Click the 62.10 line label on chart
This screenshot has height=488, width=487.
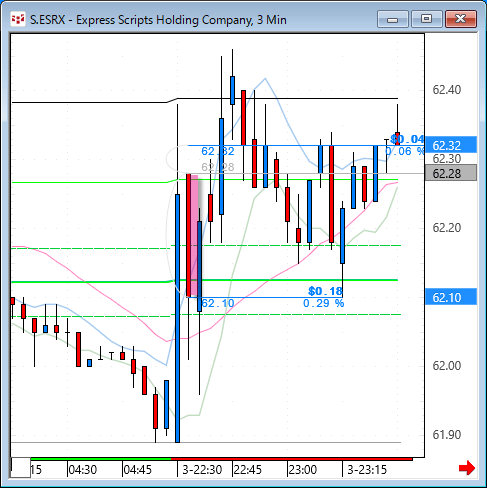pos(218,303)
